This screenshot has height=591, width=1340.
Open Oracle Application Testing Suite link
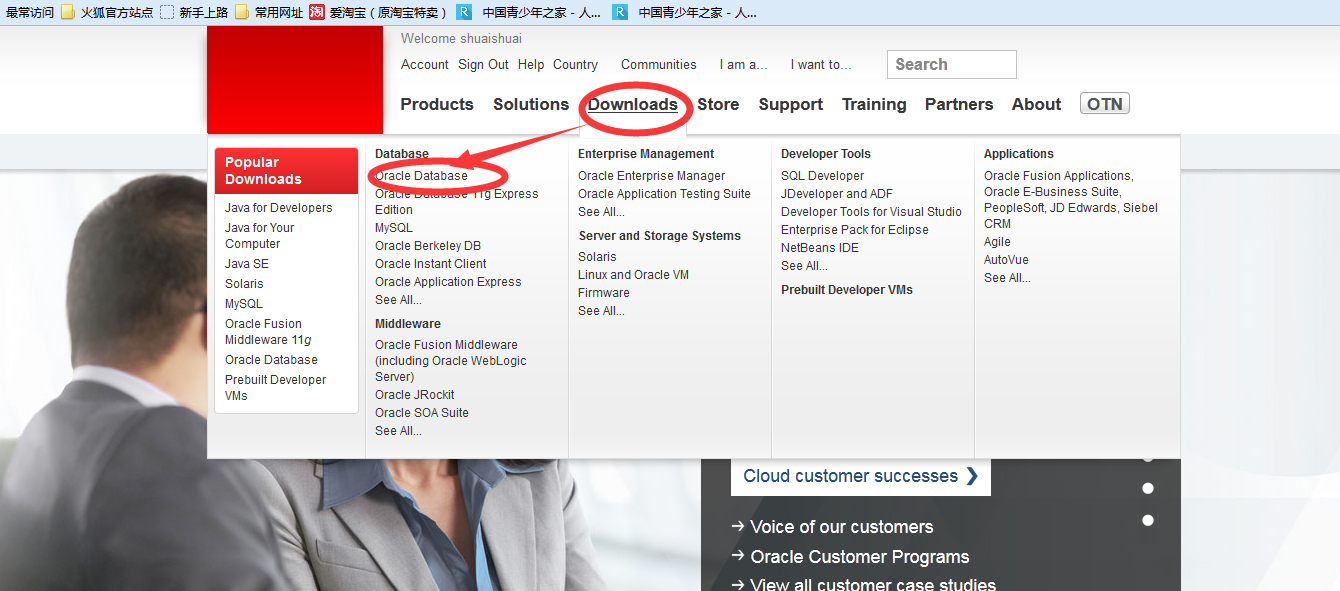pyautogui.click(x=664, y=194)
